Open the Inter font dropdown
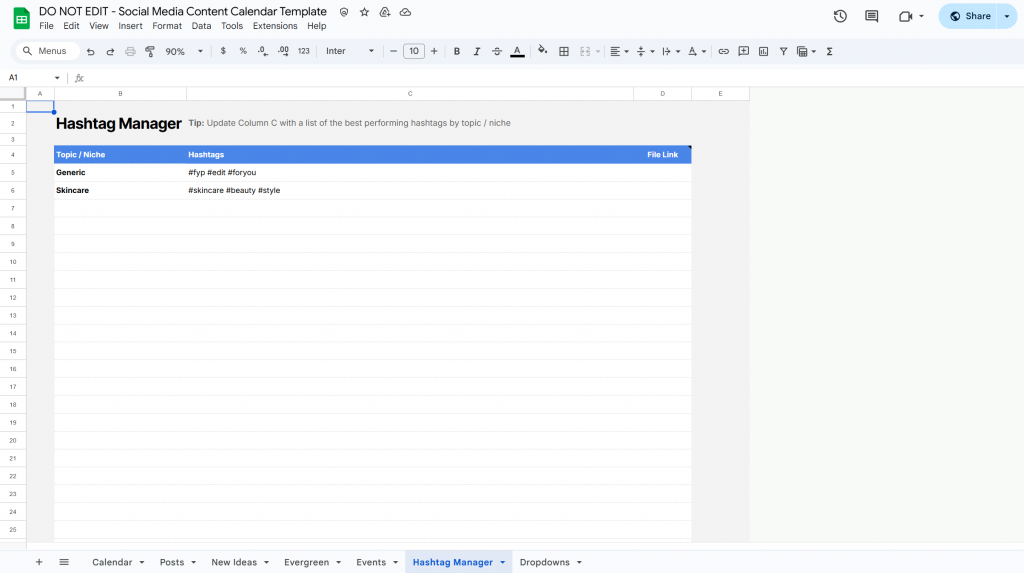Image resolution: width=1024 pixels, height=573 pixels. click(350, 51)
